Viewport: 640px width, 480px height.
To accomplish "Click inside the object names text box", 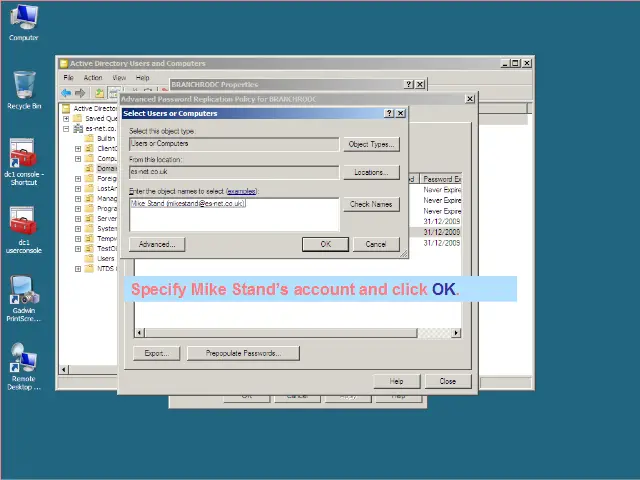I will point(233,216).
